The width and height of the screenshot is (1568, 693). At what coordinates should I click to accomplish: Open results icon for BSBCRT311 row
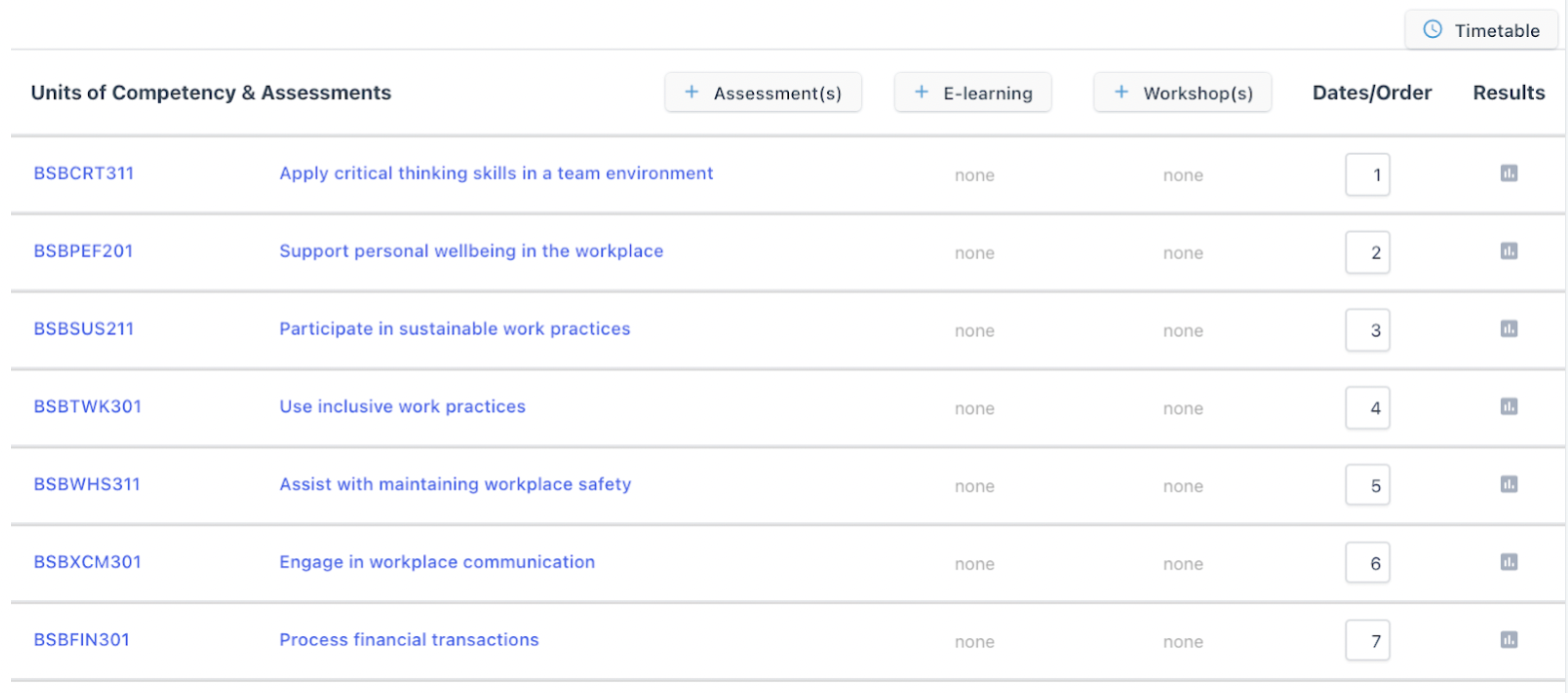[1508, 174]
